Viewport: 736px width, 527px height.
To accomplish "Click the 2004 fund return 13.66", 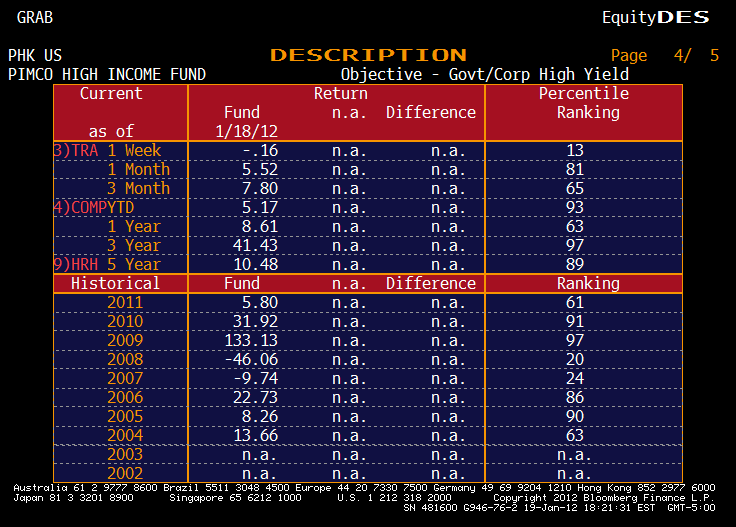I will (x=256, y=435).
